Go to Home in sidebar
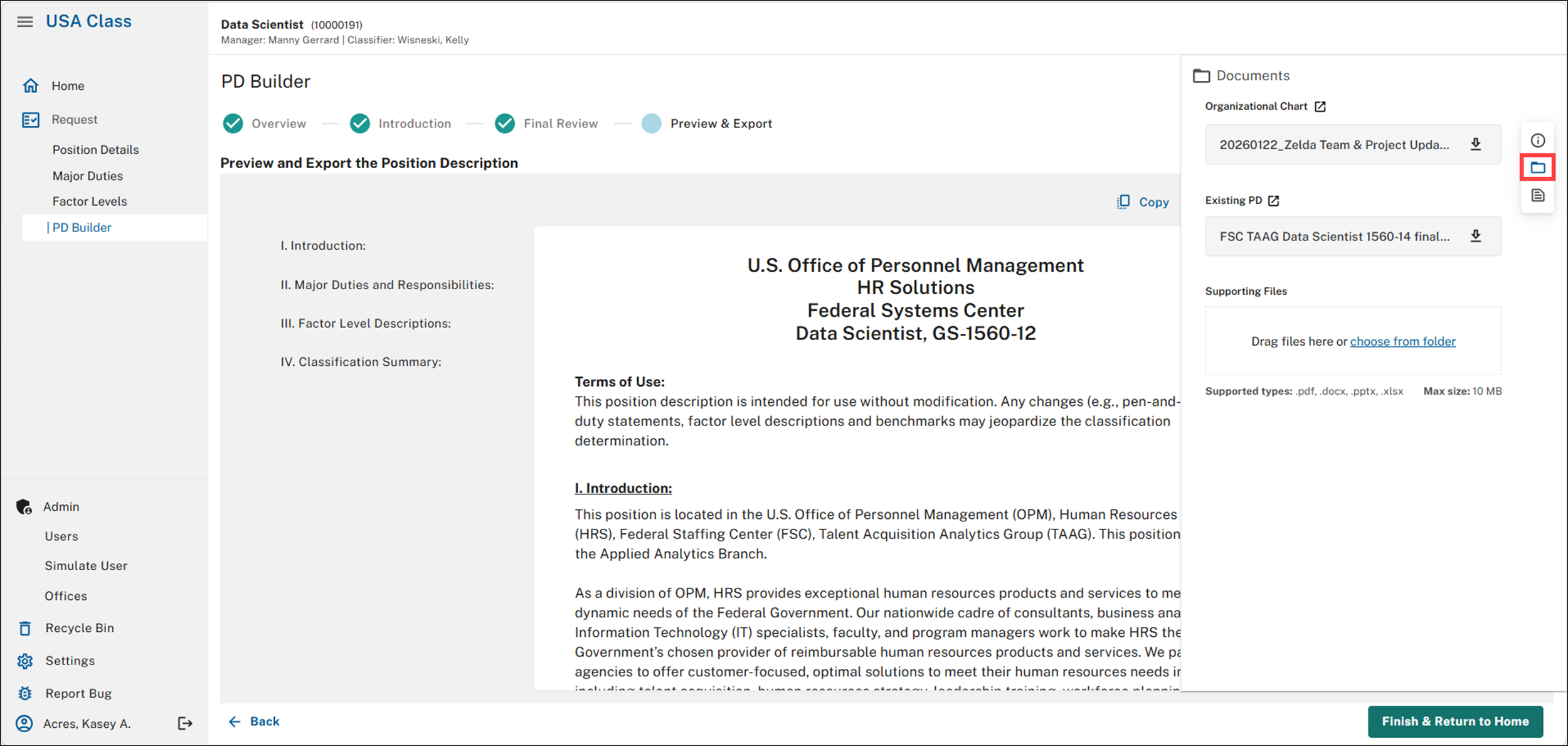The width and height of the screenshot is (1568, 746). [x=68, y=85]
